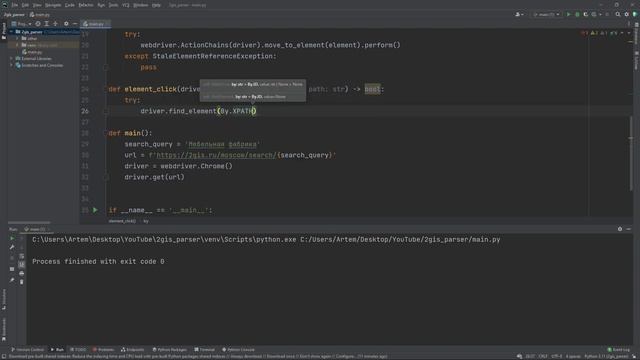Open the Endpoints tool window
Screen dimensions: 640x360
(132, 350)
